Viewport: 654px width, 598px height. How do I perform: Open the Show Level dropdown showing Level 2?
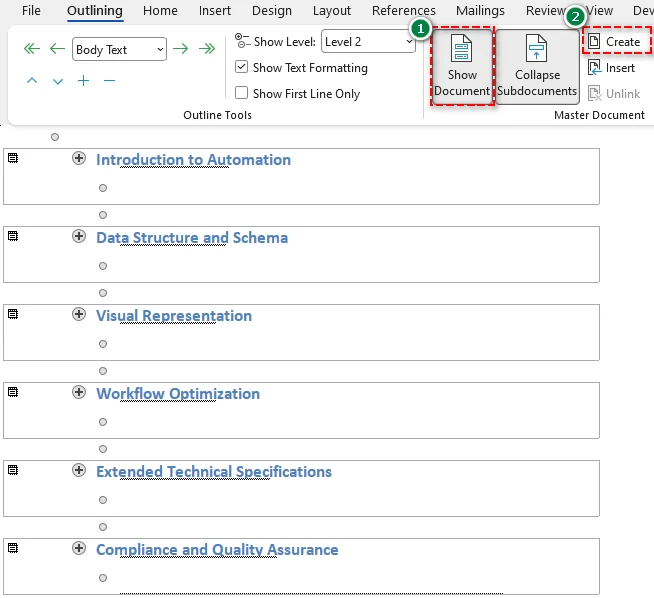coord(368,41)
